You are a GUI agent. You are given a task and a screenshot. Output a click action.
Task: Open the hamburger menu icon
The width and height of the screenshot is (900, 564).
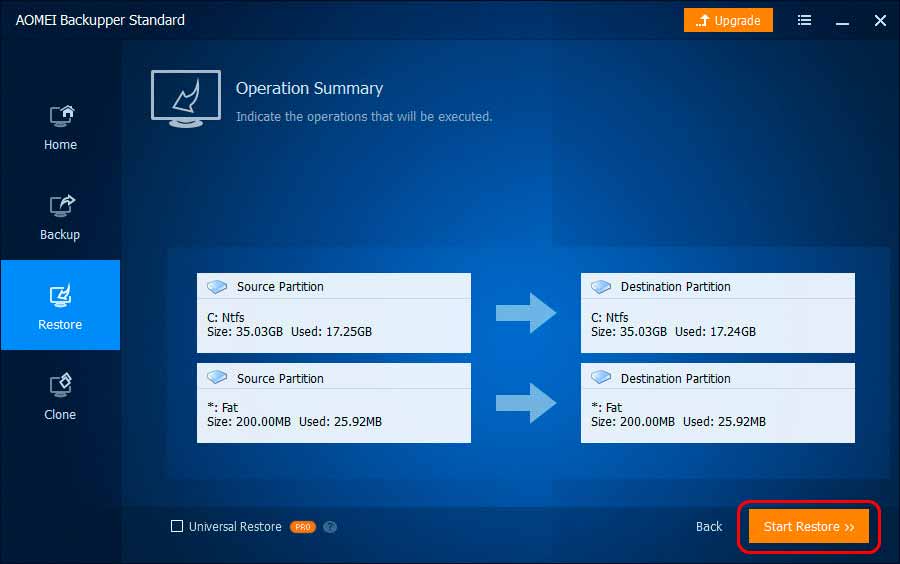click(805, 20)
